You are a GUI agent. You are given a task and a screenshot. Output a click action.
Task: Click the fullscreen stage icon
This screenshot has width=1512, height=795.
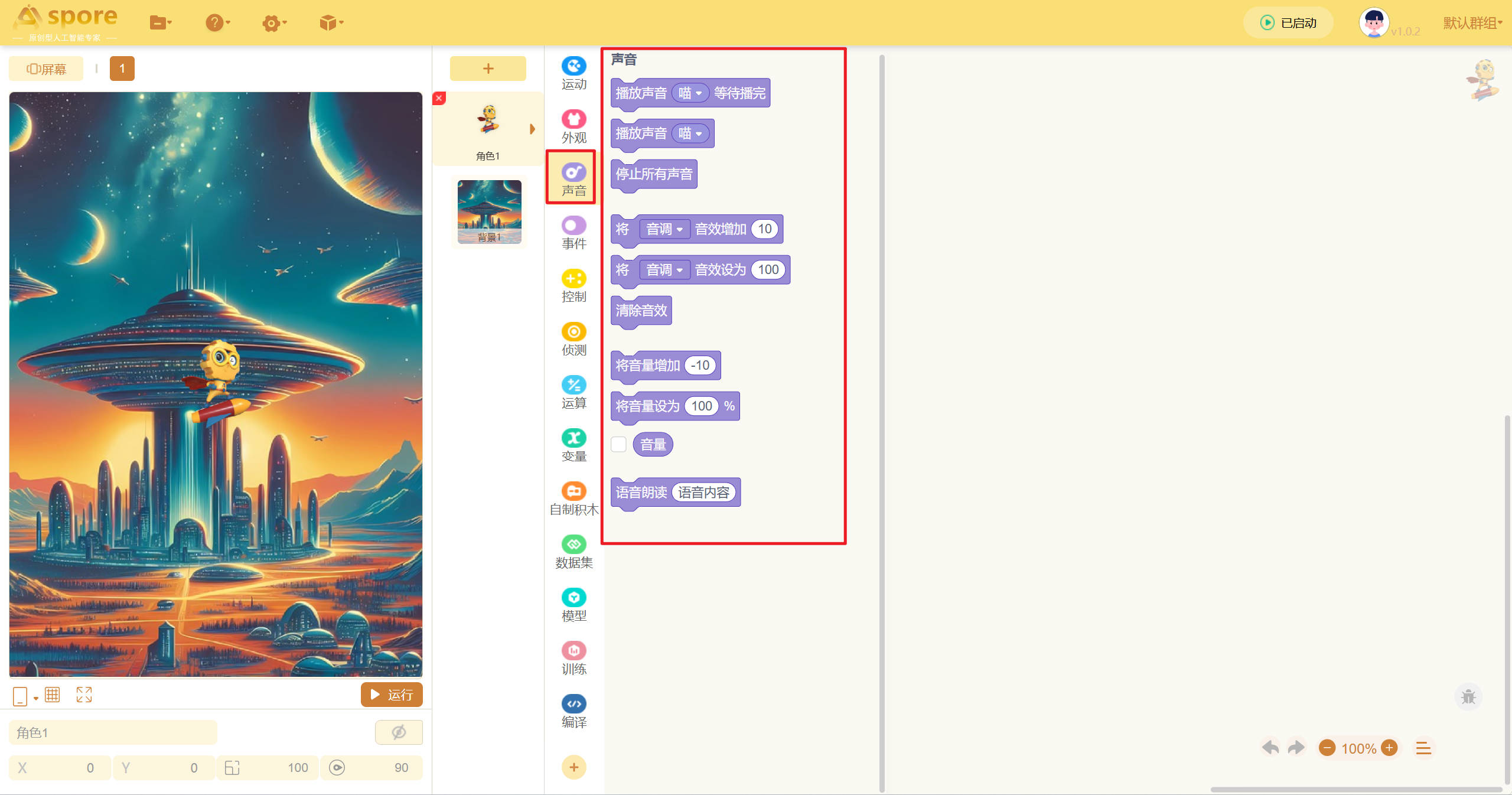[x=84, y=695]
